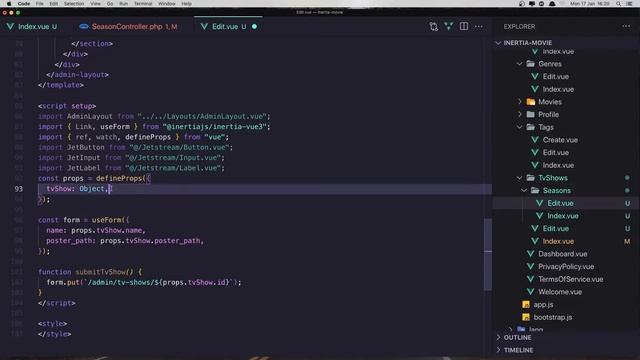Split the editor right
640x360 pixels.
464,27
